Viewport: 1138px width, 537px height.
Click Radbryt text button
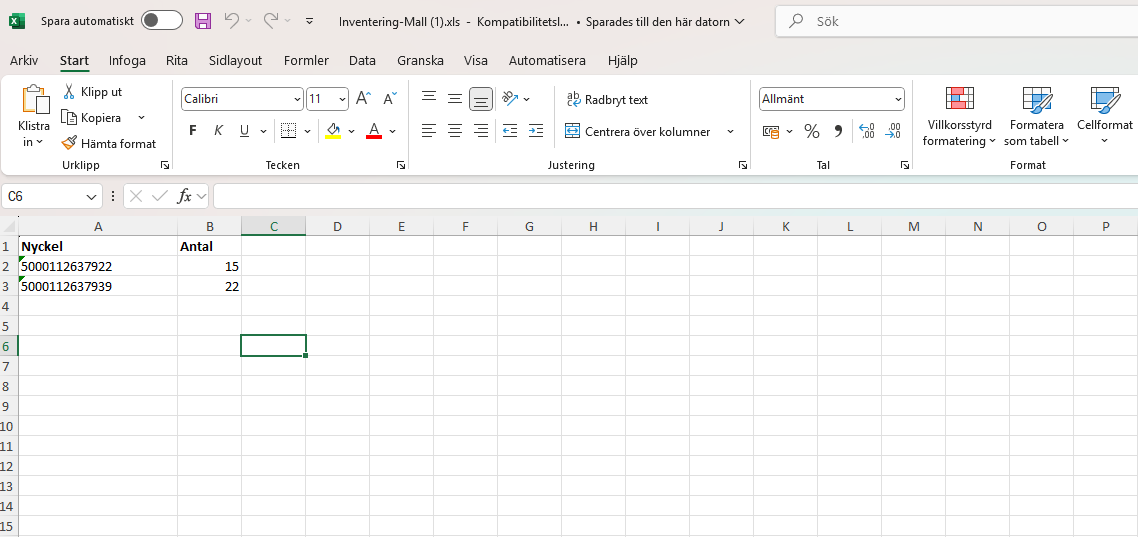tap(607, 99)
